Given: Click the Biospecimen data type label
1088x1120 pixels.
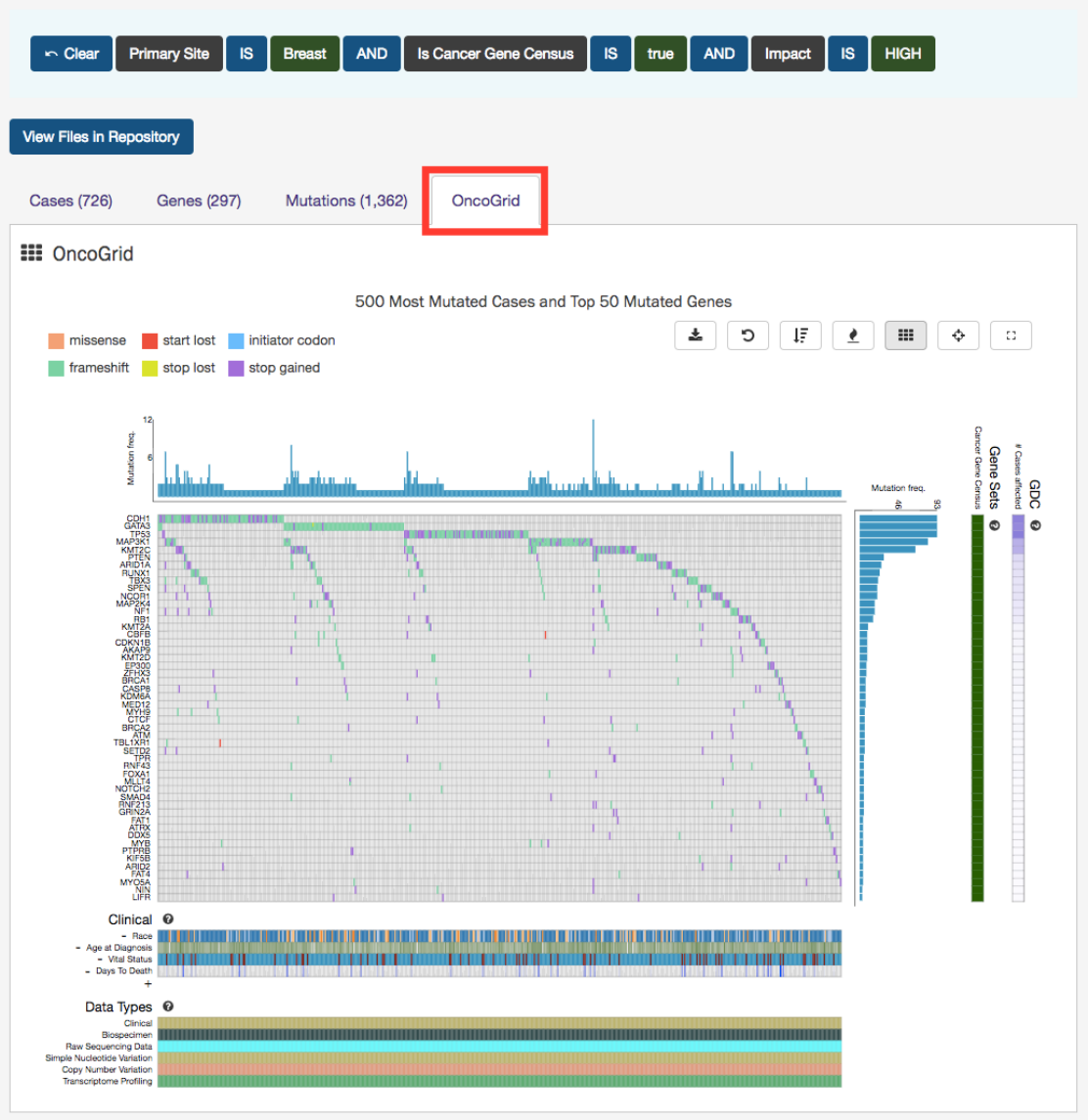Looking at the screenshot, I should tap(126, 1035).
